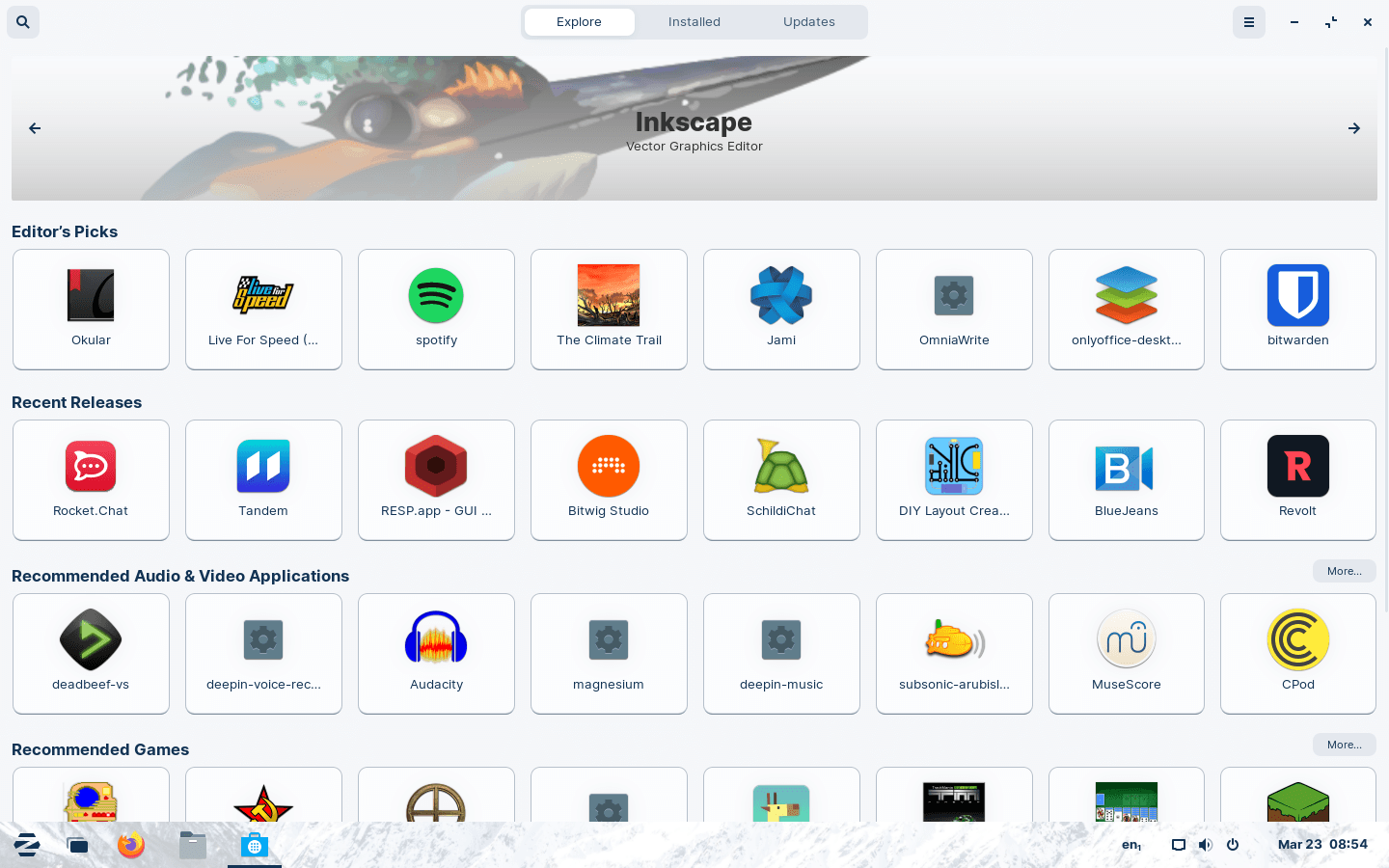
Task: Launch Firefox from the taskbar
Action: click(x=131, y=845)
